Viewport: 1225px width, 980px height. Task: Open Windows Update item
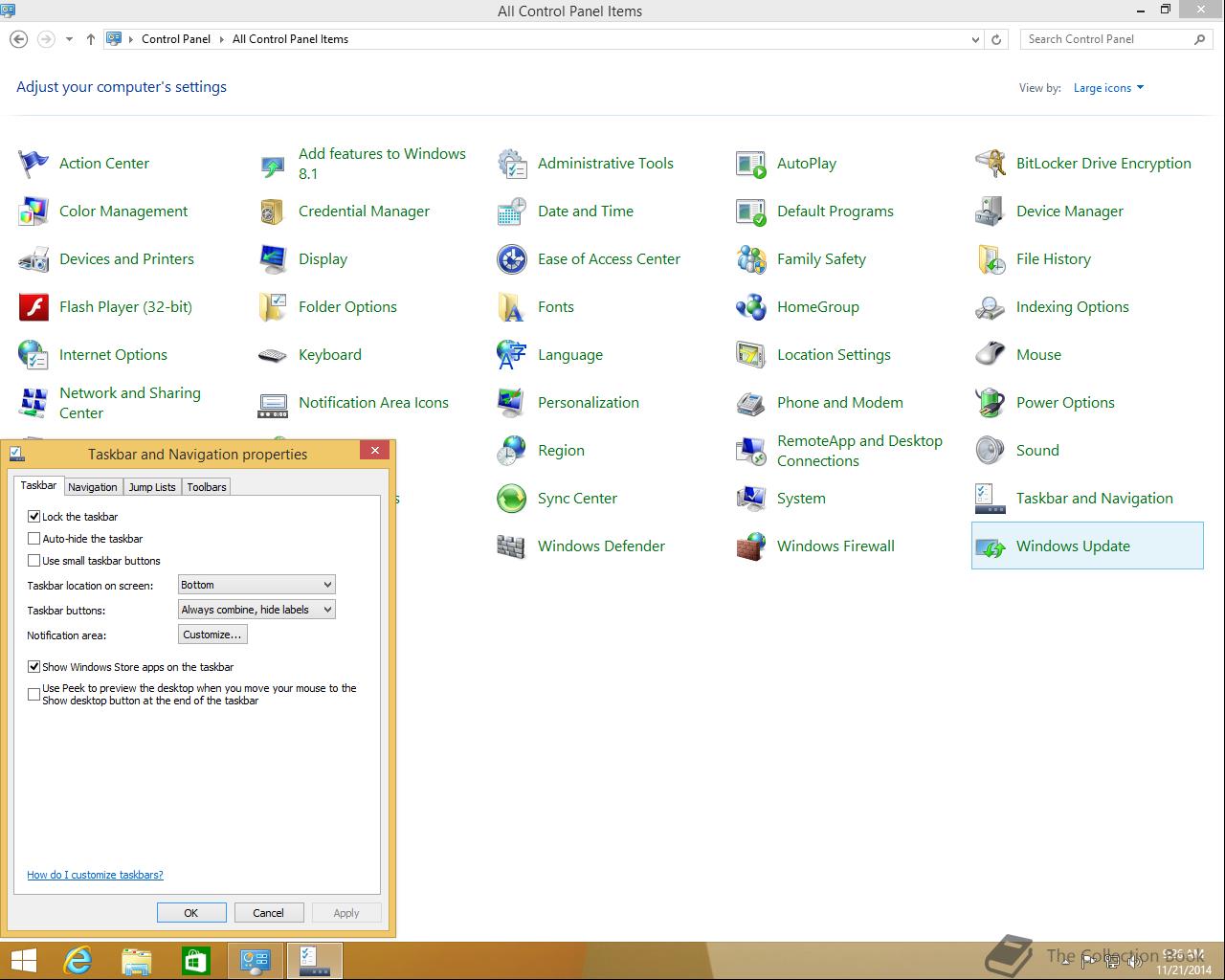click(1087, 546)
